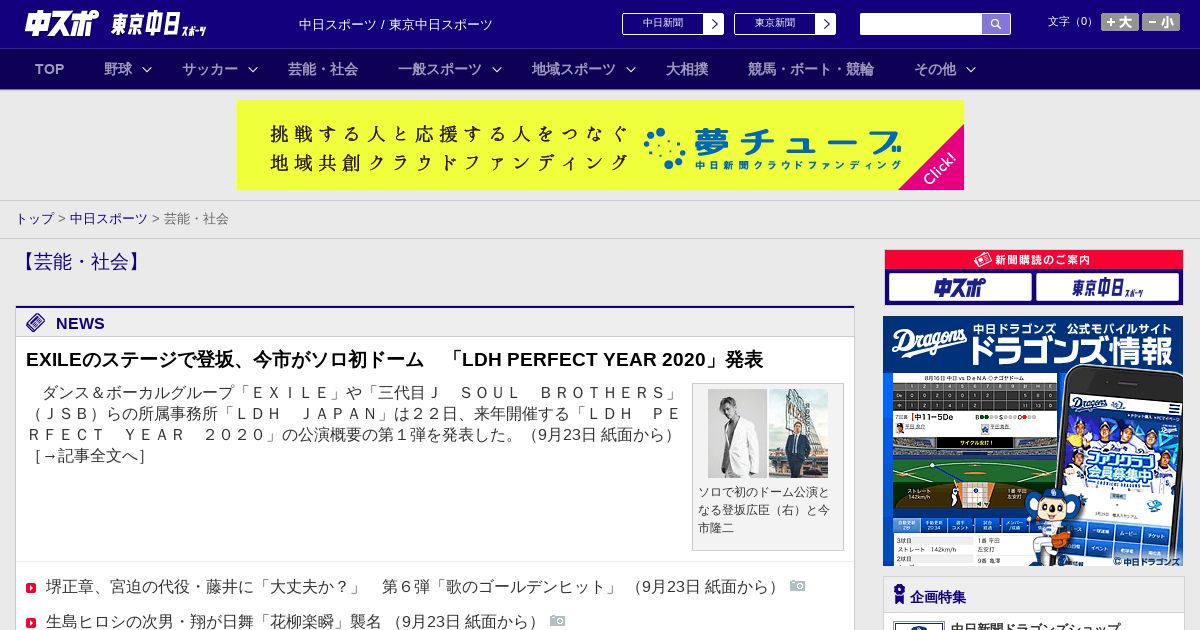The width and height of the screenshot is (1200, 630).
Task: Click red bullet icon beside 生島ヒロシ article
Action: pos(31,623)
